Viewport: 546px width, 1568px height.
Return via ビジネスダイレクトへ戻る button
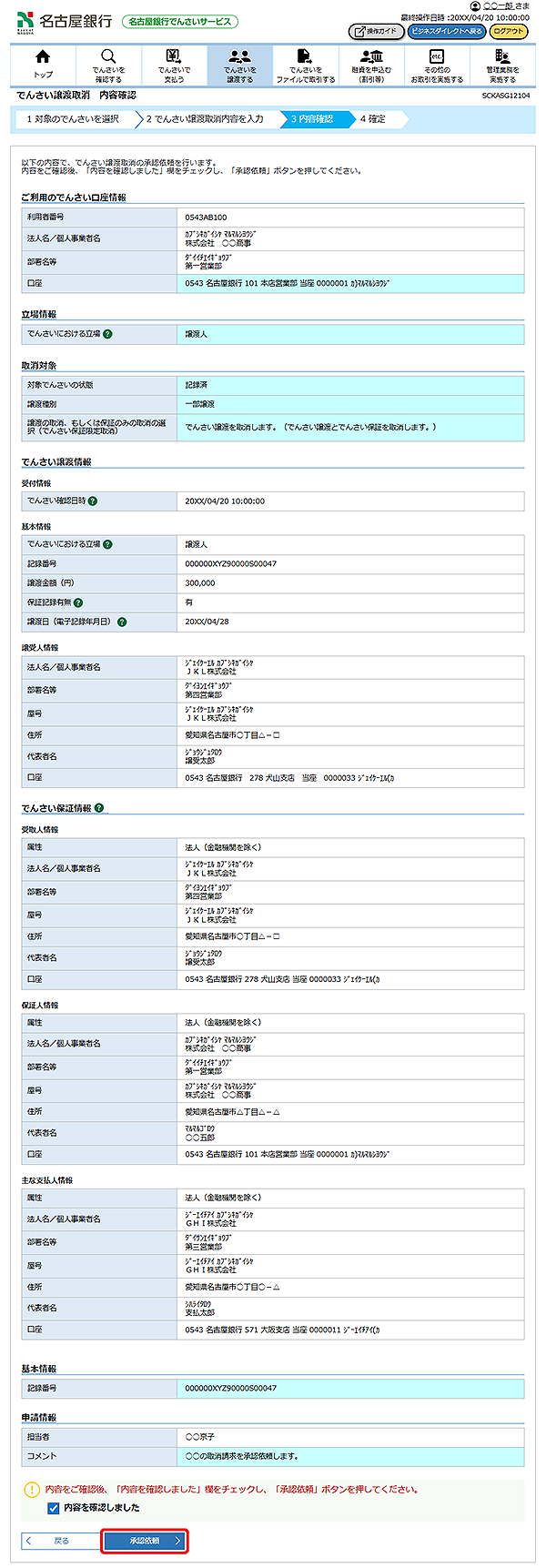[x=446, y=31]
